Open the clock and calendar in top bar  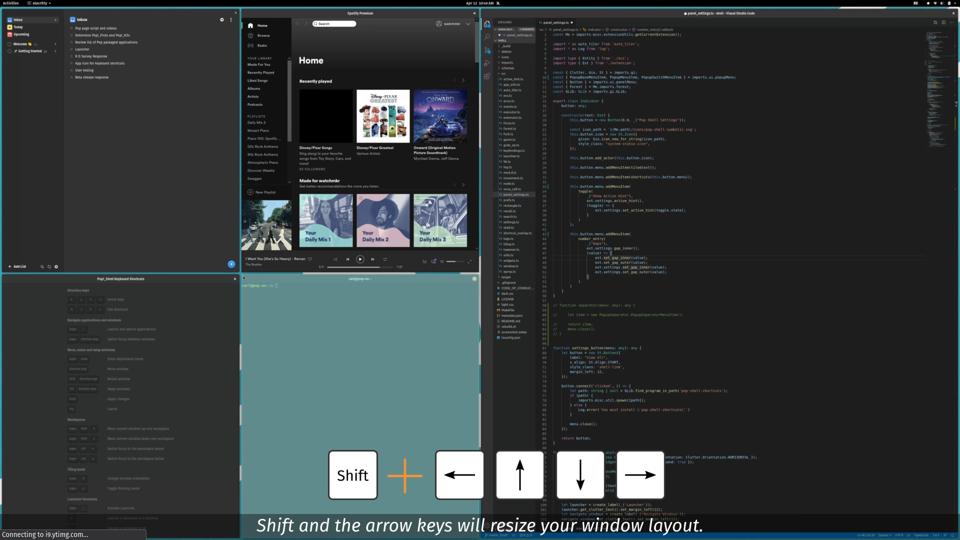480,3
